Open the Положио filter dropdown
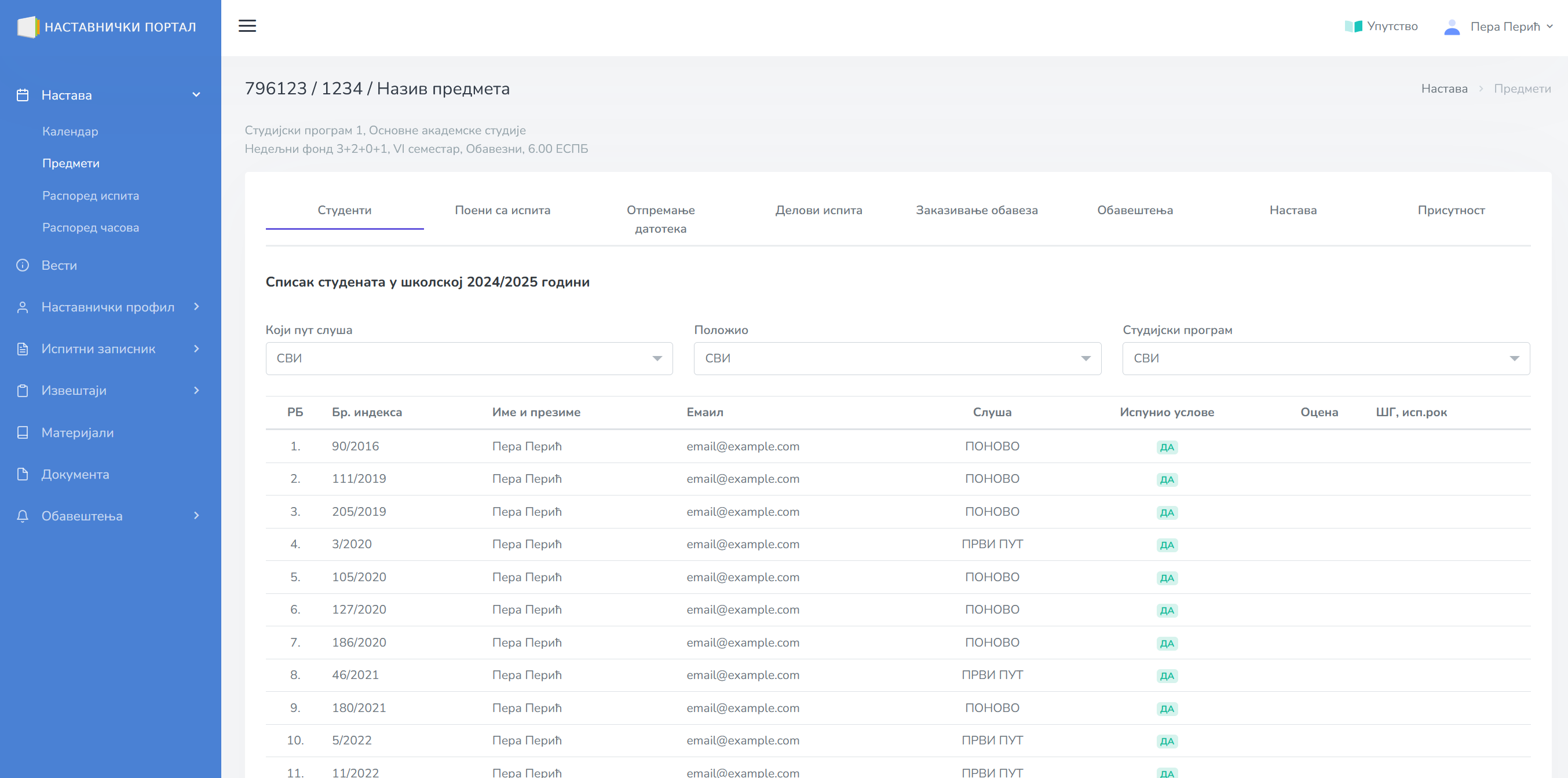The width and height of the screenshot is (1568, 778). (897, 358)
